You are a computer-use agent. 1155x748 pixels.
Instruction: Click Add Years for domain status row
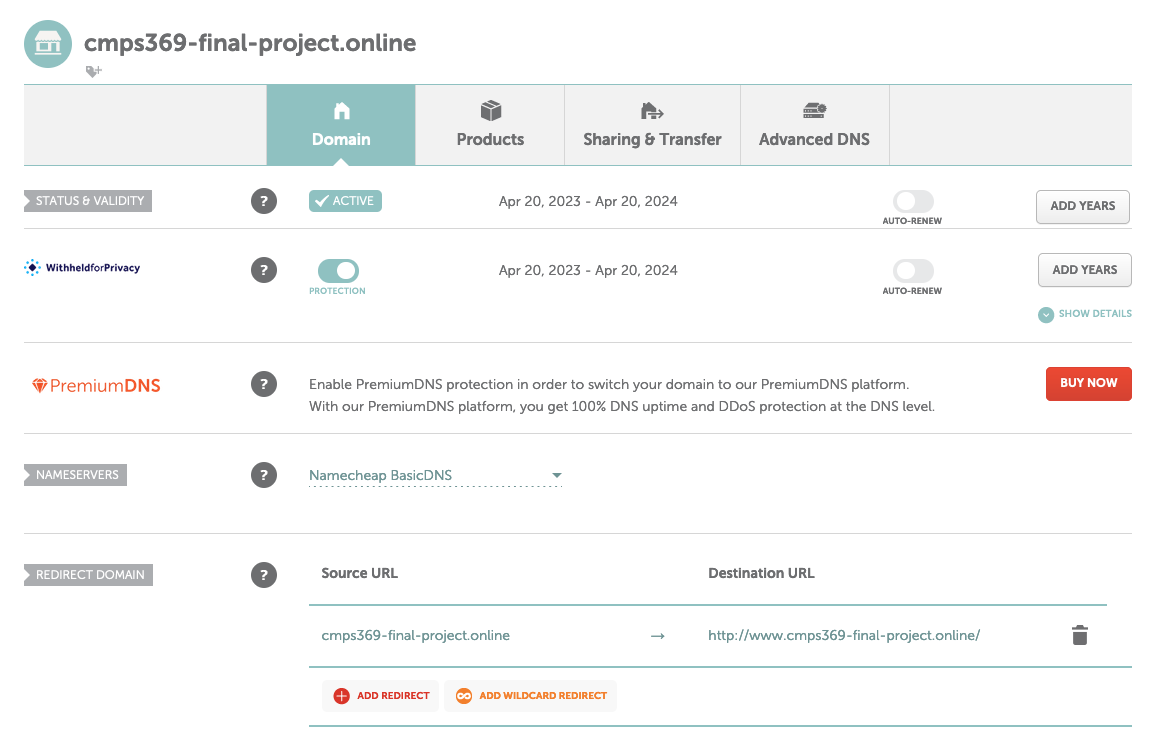[x=1082, y=206]
